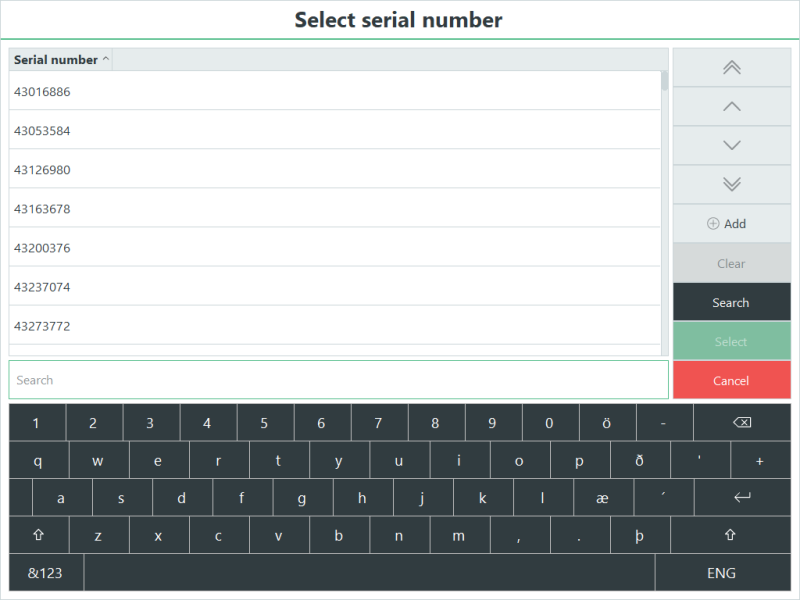Click the Add button
The height and width of the screenshot is (600, 800).
point(732,223)
